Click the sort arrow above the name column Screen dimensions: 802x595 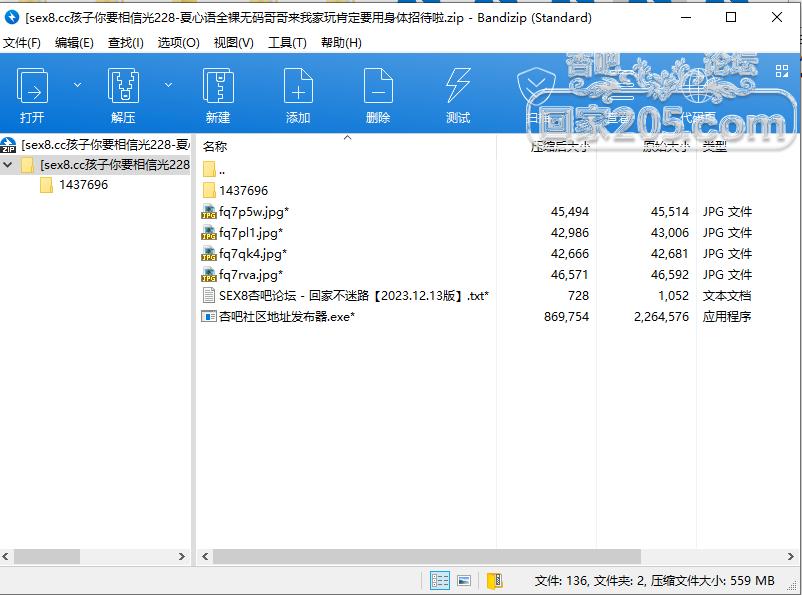[347, 138]
